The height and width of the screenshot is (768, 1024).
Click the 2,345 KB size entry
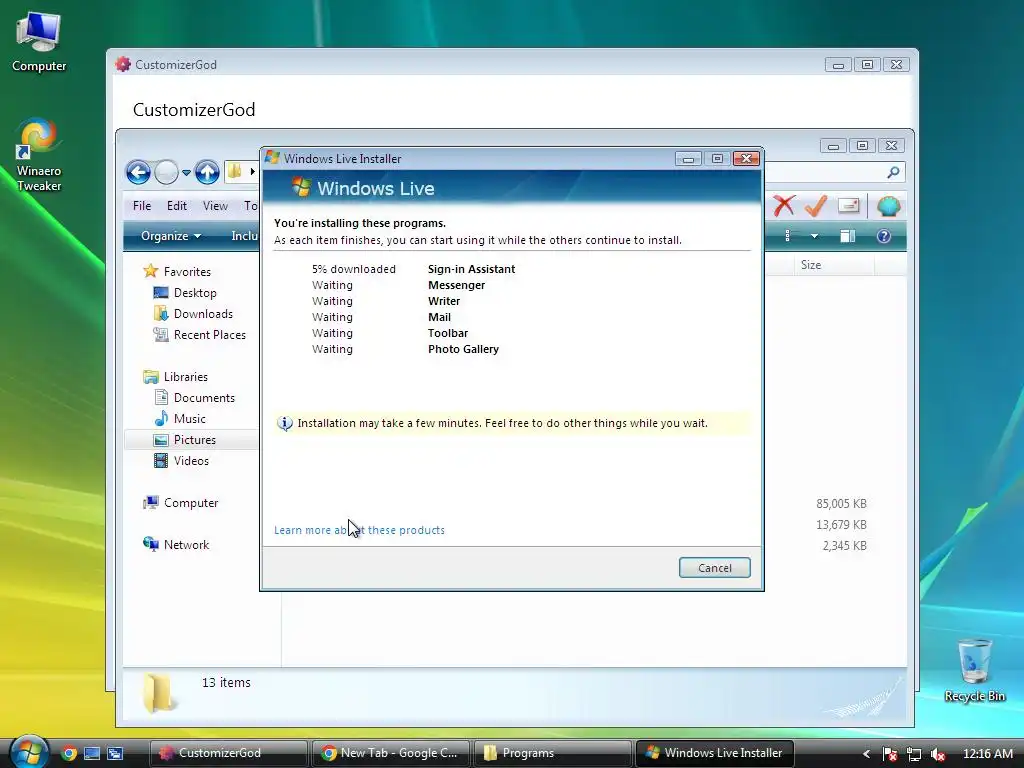844,545
